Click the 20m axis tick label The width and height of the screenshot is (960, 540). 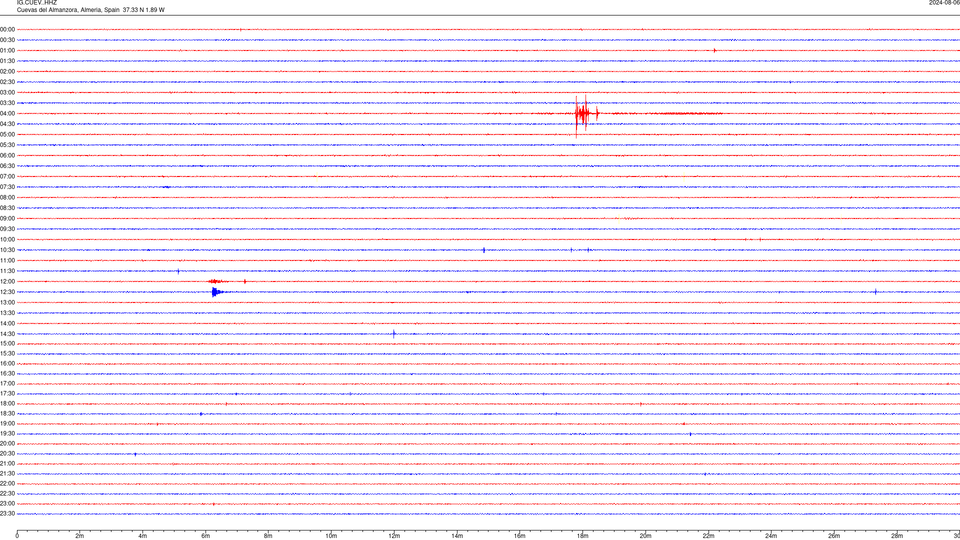click(x=645, y=536)
